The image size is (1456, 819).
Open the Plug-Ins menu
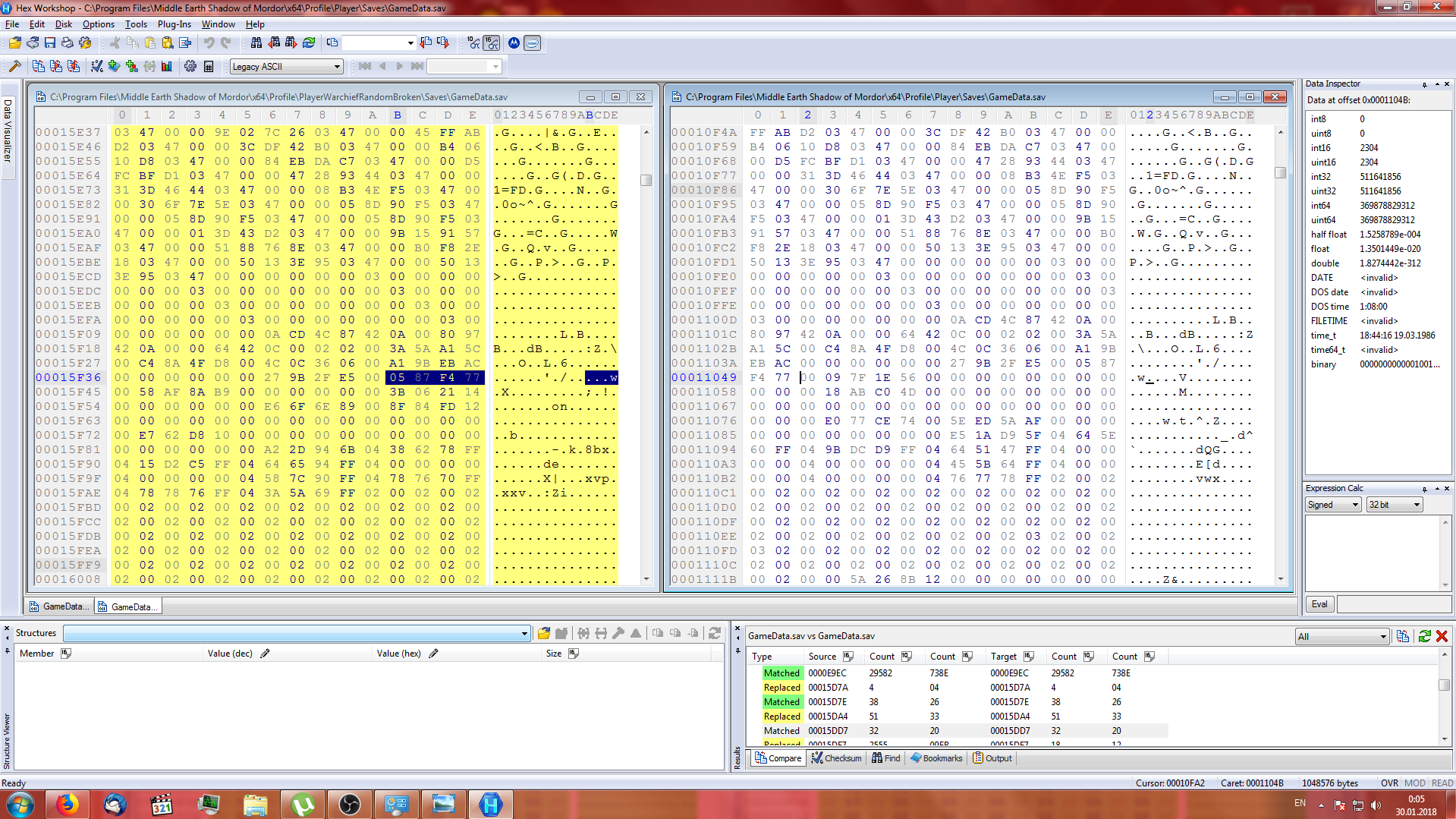tap(175, 24)
